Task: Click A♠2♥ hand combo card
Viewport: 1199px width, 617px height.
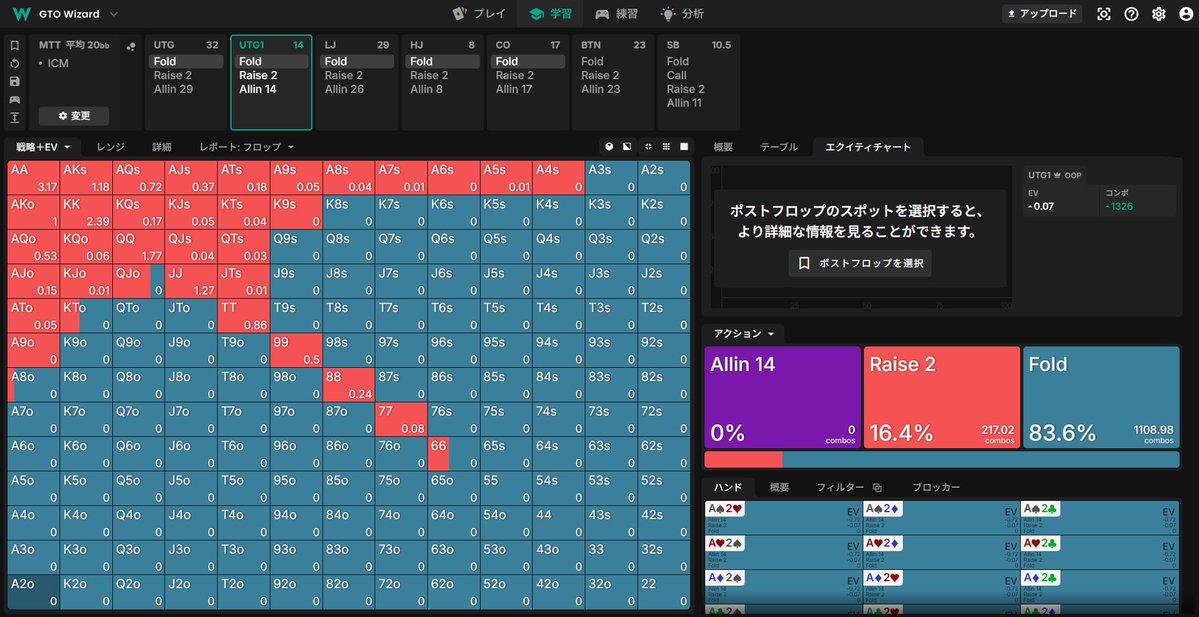Action: click(782, 517)
